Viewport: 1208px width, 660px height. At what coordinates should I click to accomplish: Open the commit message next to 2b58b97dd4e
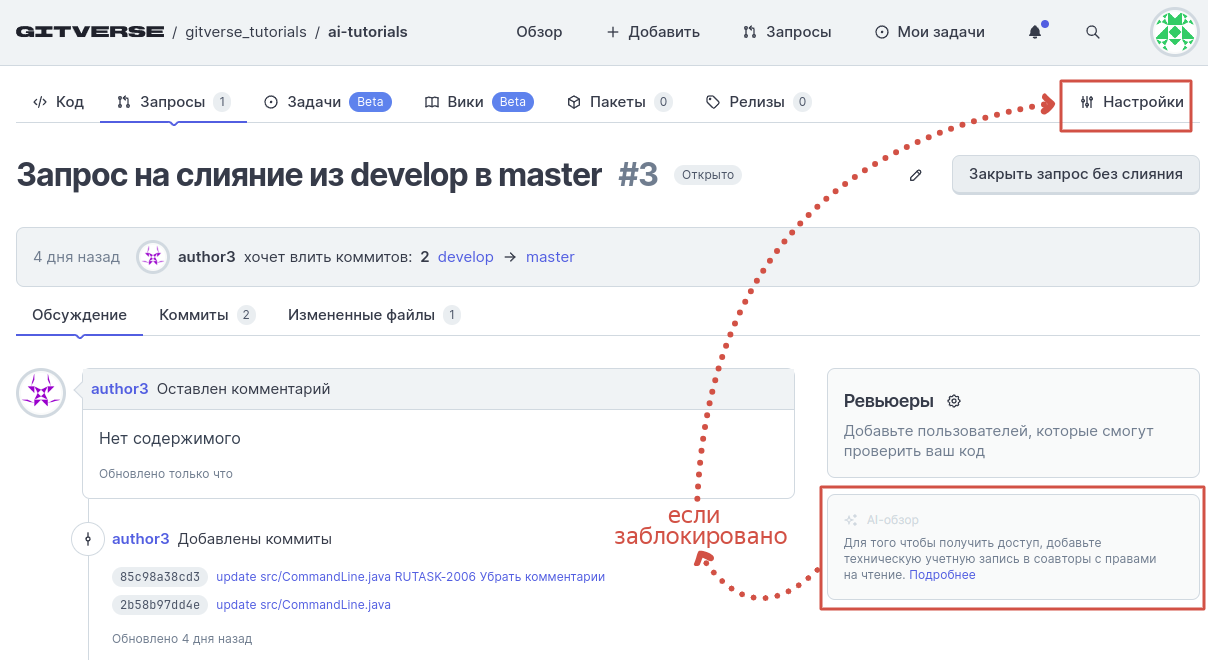(304, 605)
